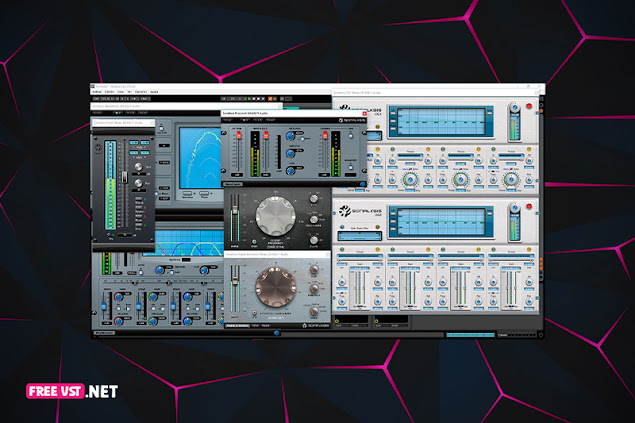Click the top blue knob in compressor window
635x423 pixels.
point(290,136)
